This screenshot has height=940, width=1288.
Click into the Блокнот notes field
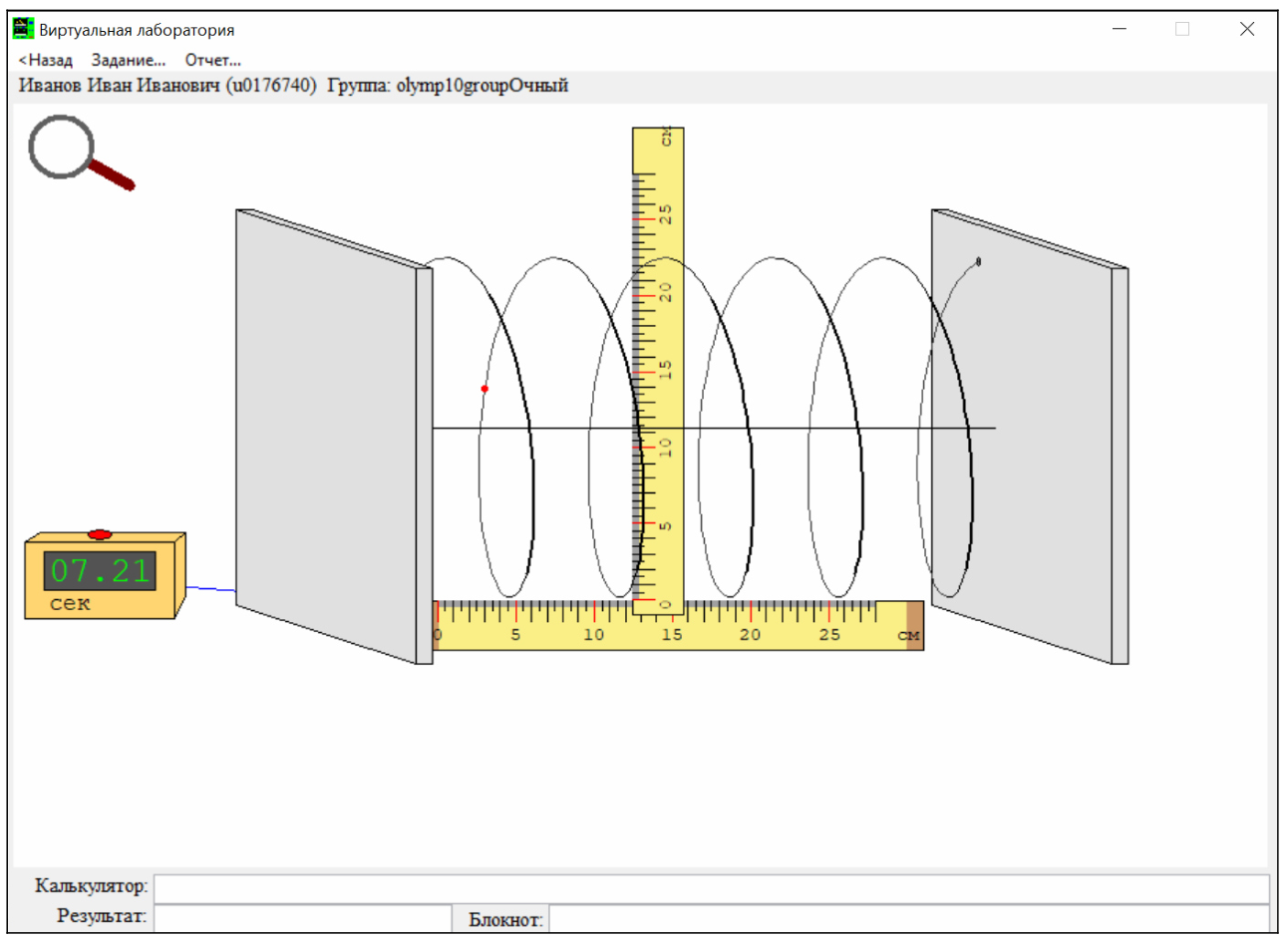[x=909, y=918]
